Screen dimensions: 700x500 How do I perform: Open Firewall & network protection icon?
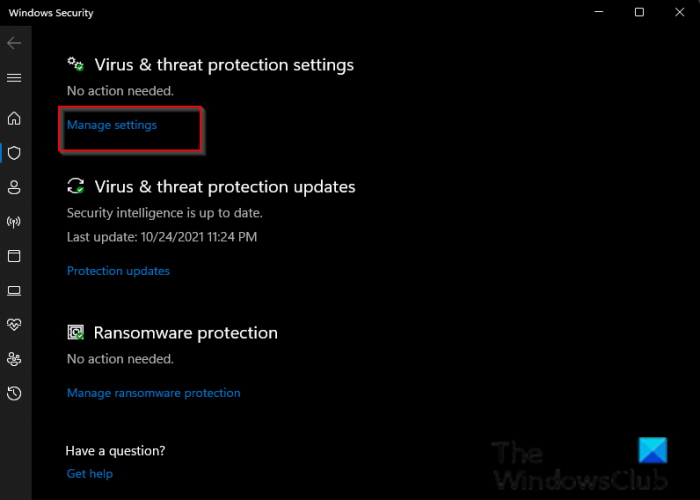click(x=14, y=222)
